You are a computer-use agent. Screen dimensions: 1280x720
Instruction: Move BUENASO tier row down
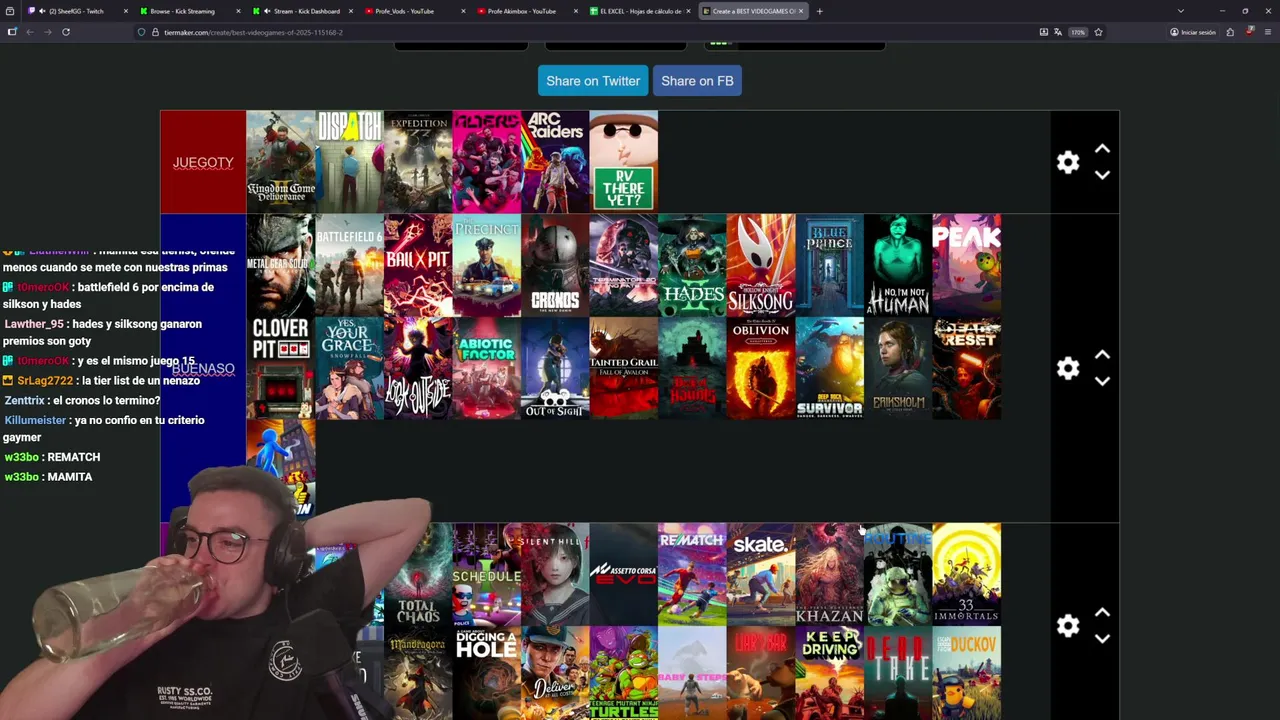pyautogui.click(x=1102, y=381)
